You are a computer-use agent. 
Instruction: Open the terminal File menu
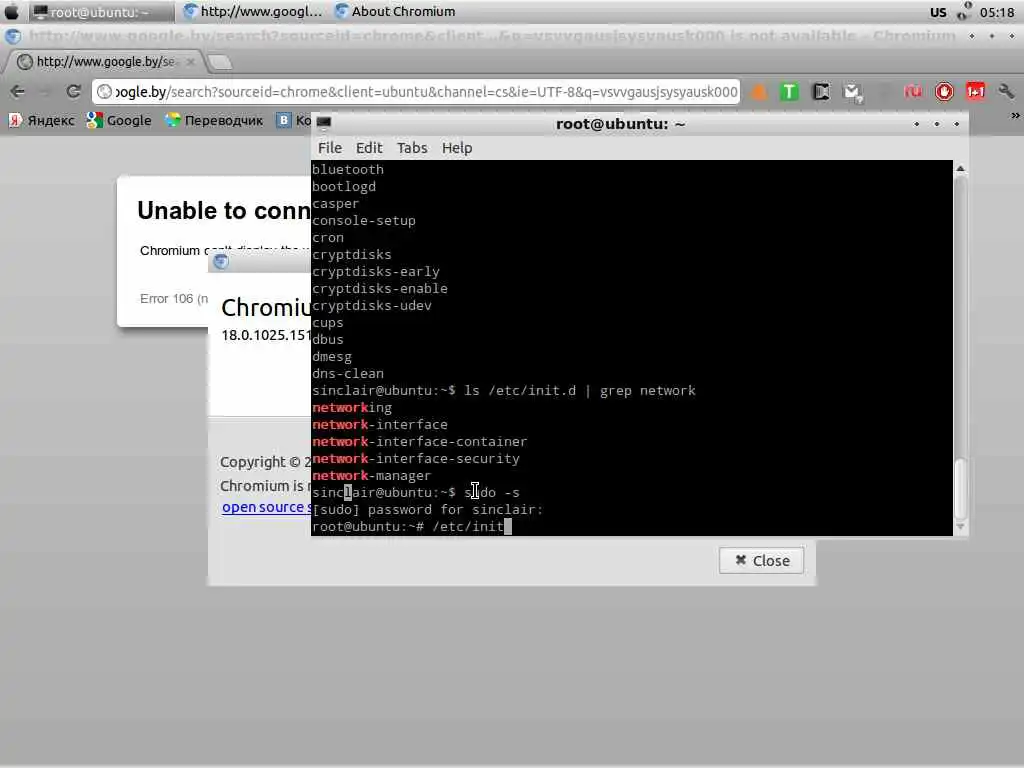pyautogui.click(x=330, y=148)
